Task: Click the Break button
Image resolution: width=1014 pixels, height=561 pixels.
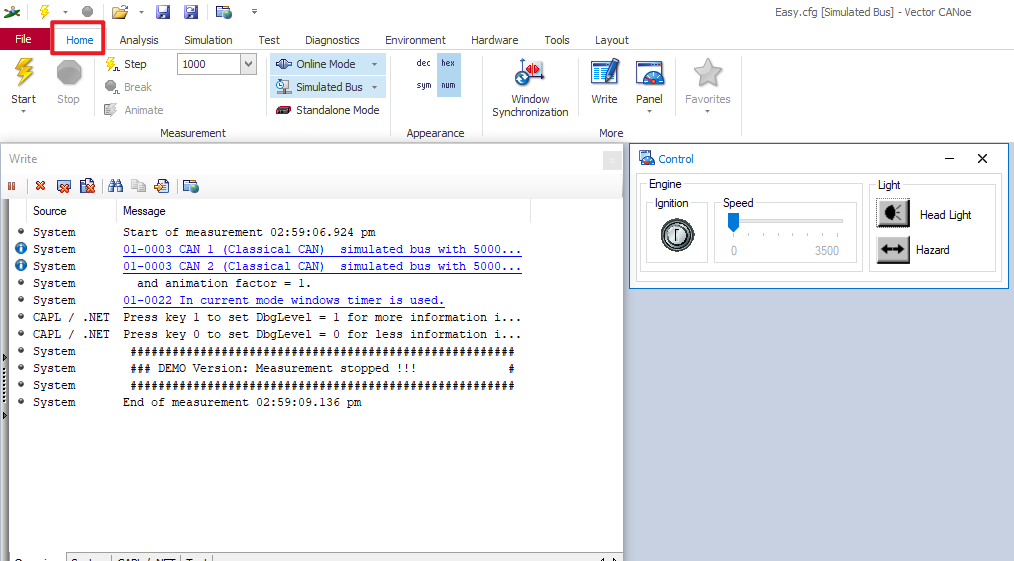Action: 129,87
